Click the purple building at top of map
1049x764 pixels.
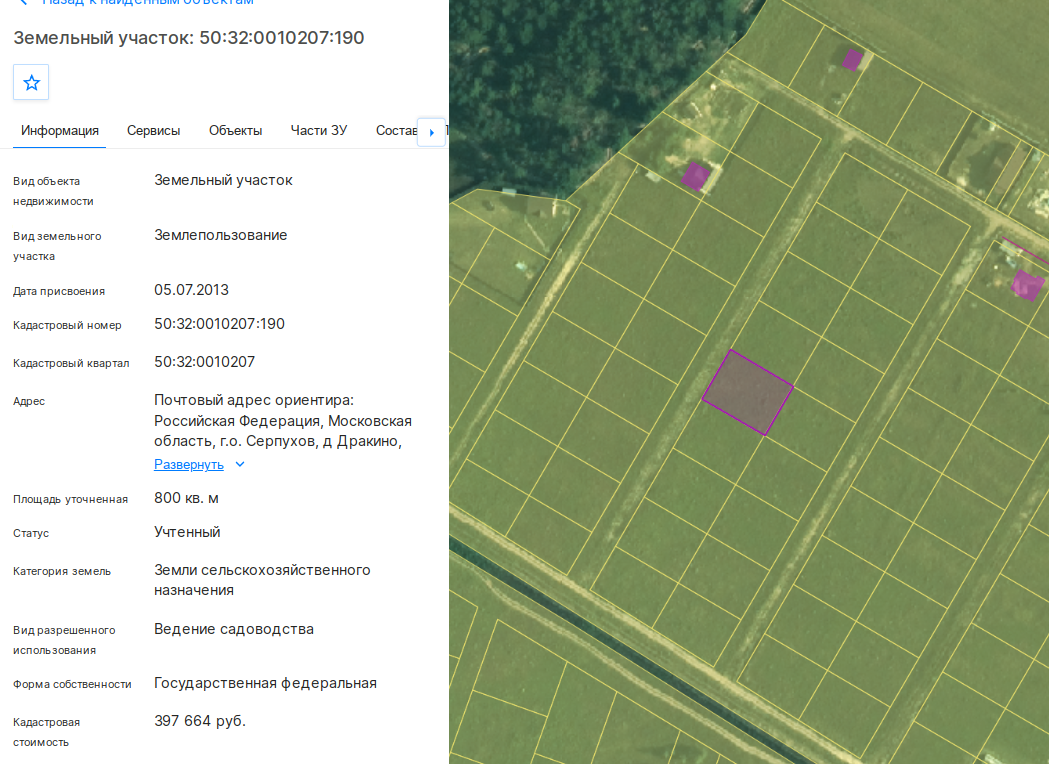coord(852,60)
